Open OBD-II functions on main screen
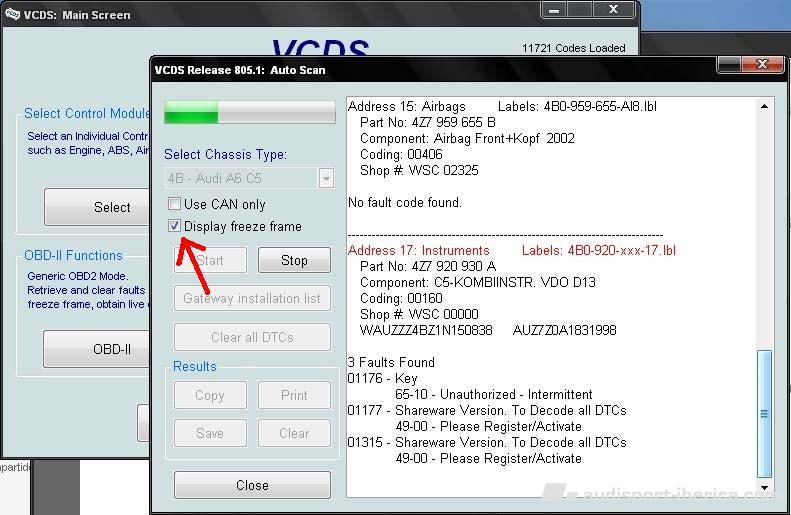The width and height of the screenshot is (791, 515). click(111, 349)
